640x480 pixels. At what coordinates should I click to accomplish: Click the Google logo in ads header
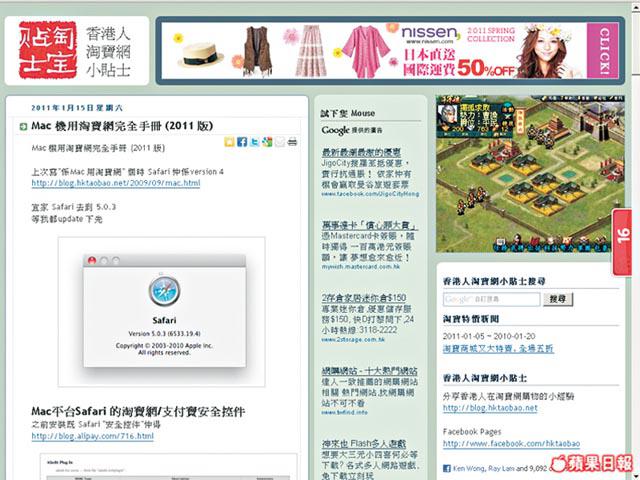(x=335, y=130)
